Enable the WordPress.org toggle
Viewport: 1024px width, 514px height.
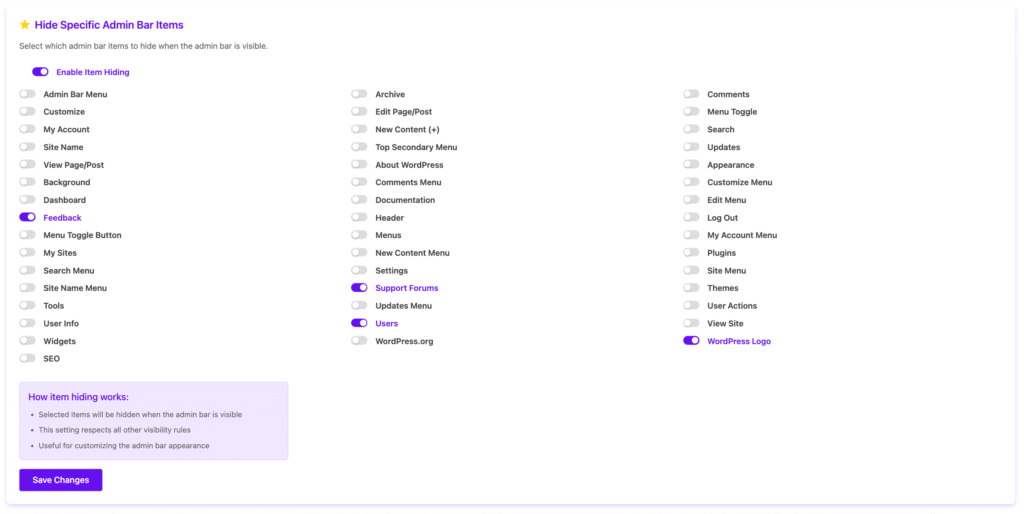pos(359,341)
